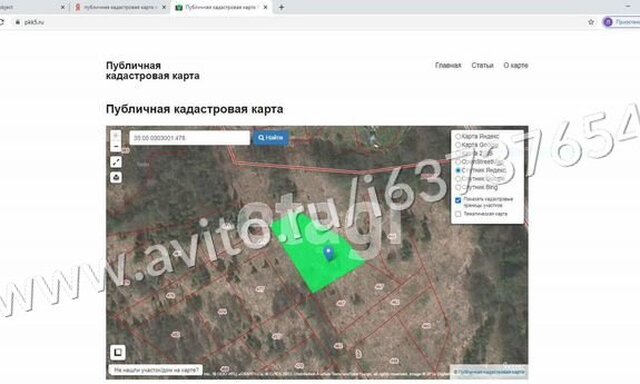Viewport: 640px width, 384px height.
Task: Enable Тематическая карта checkbox
Action: tap(458, 214)
